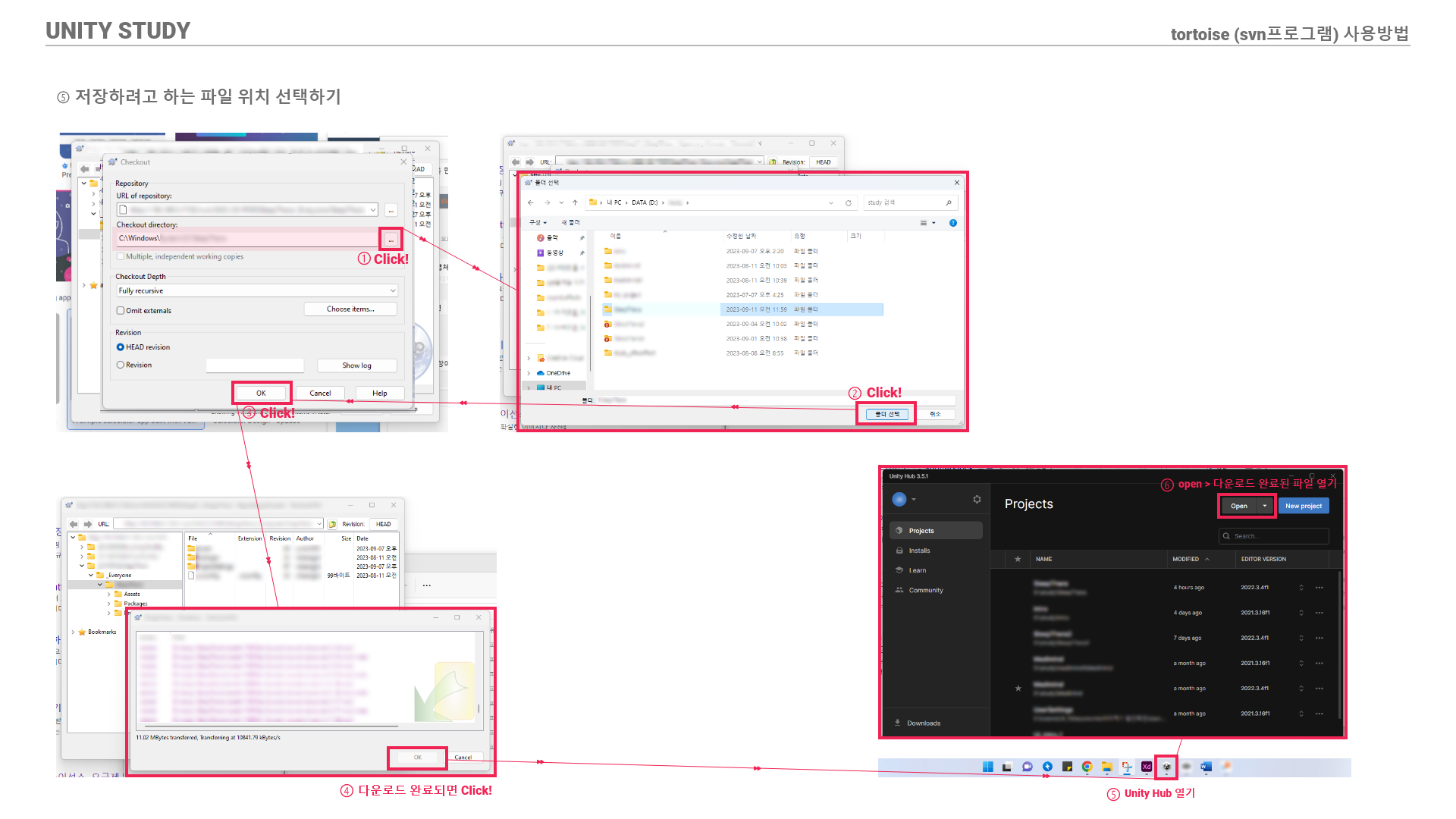Open the Downloads panel in Unity Hub
The width and height of the screenshot is (1456, 819).
pyautogui.click(x=923, y=723)
